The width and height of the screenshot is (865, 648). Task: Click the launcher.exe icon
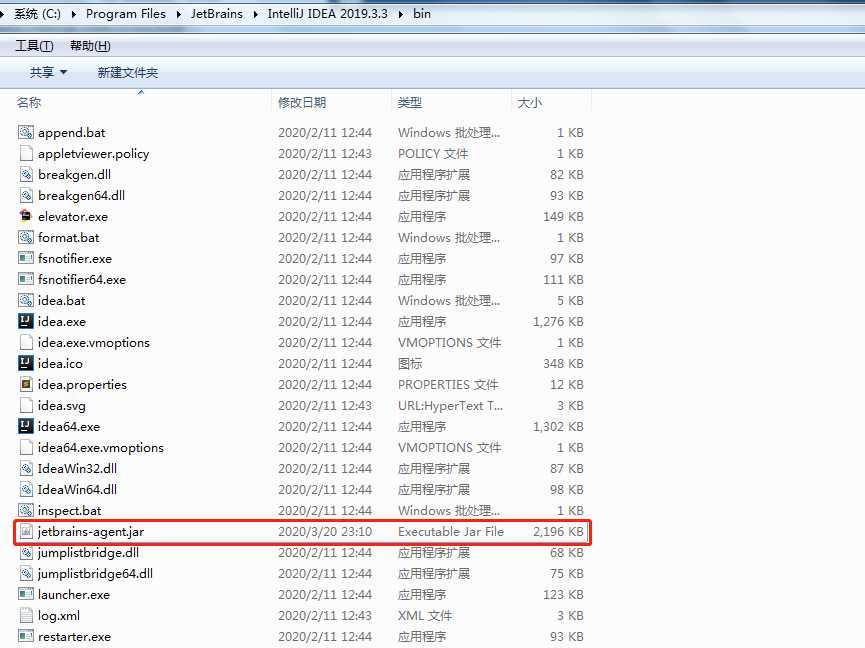point(26,594)
